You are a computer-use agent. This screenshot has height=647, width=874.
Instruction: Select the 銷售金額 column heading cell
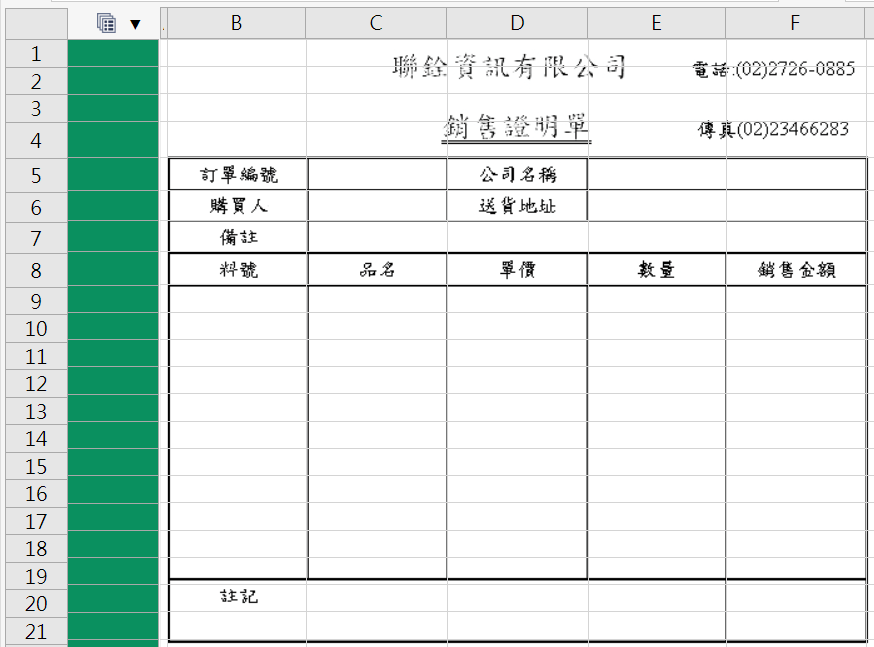pos(796,270)
